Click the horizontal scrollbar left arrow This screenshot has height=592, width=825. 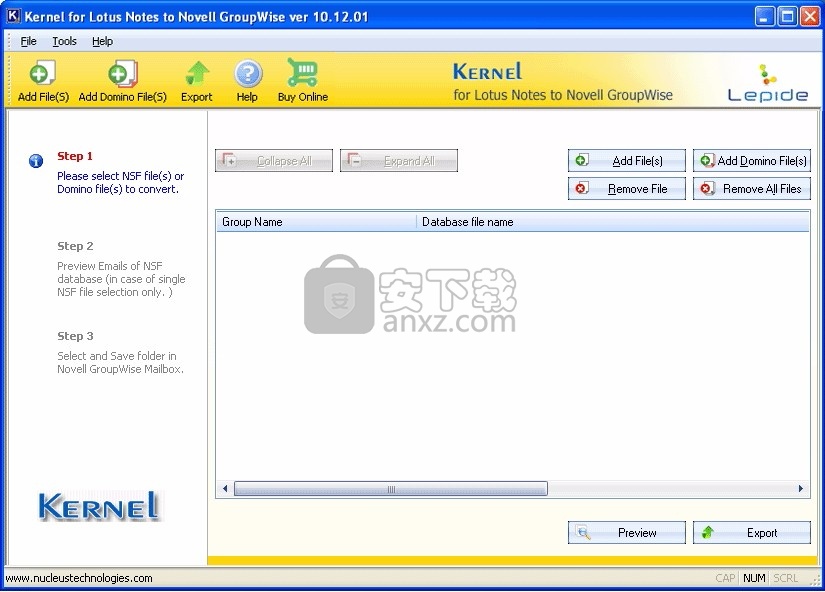[x=225, y=488]
